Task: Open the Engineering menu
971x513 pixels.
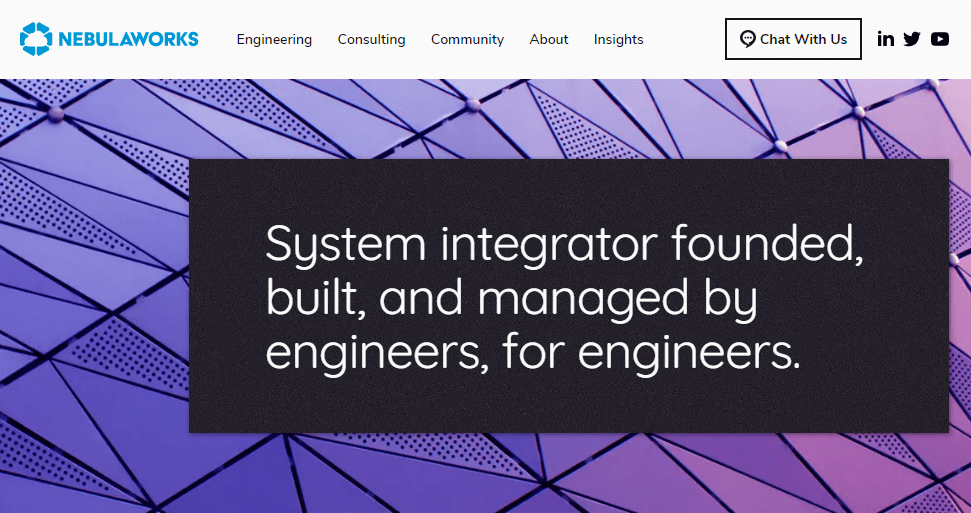Action: [274, 40]
